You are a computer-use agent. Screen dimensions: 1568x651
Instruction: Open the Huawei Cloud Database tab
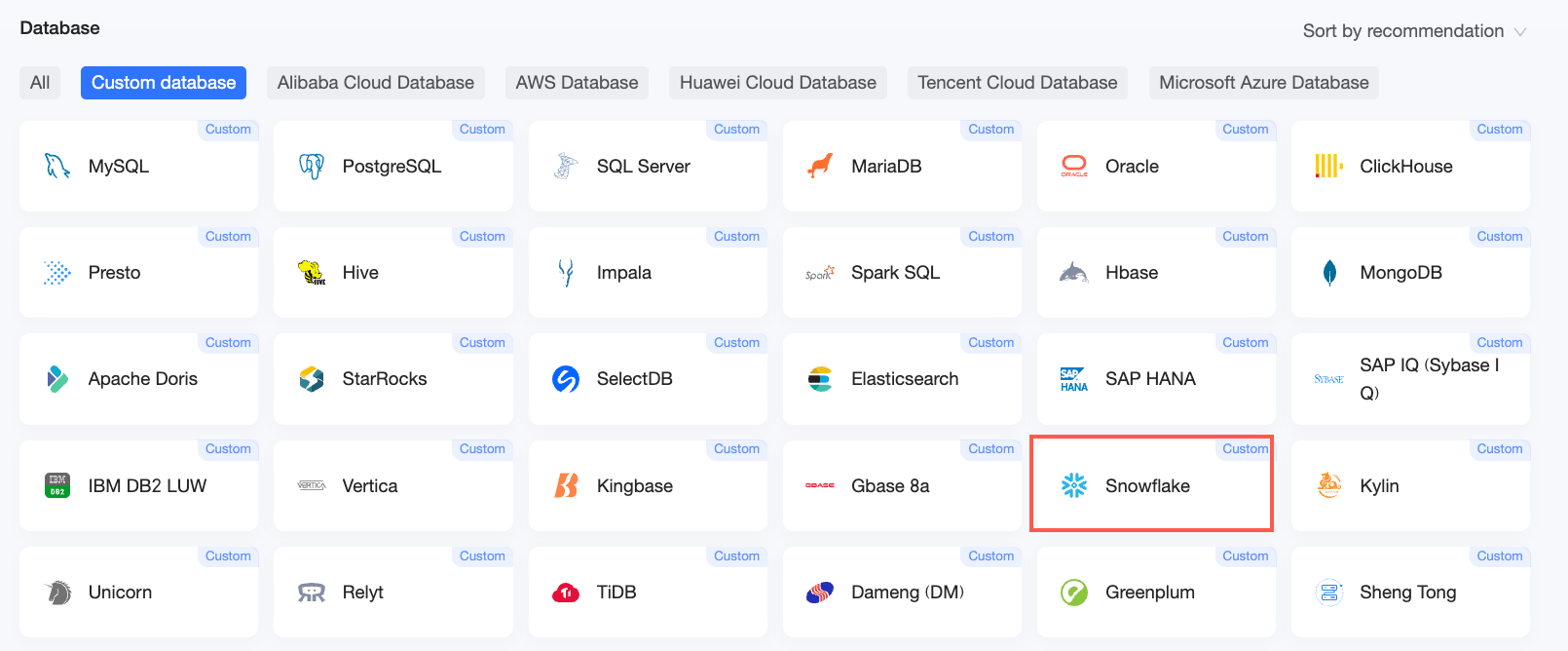pos(778,83)
